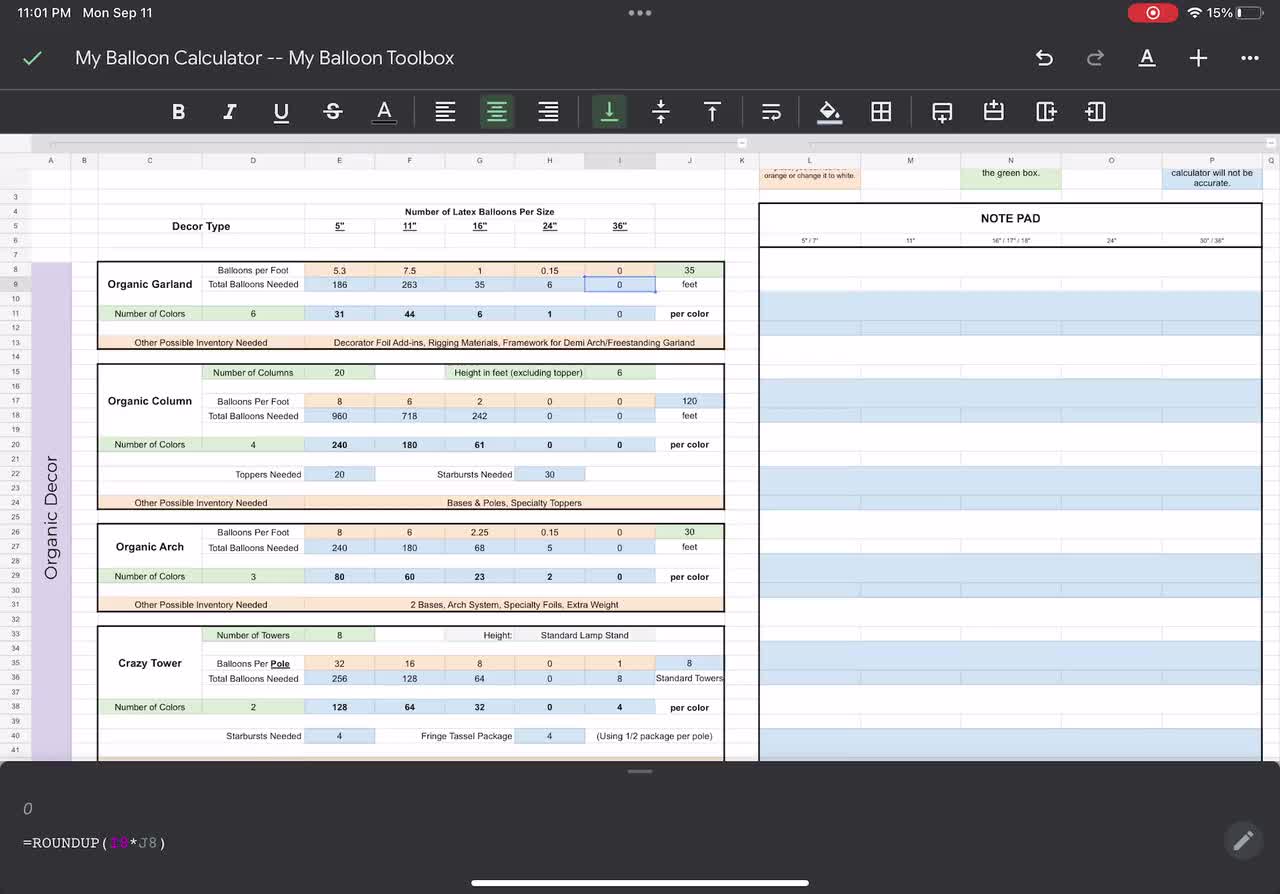Select the Organic Decor vertical label
Image resolution: width=1280 pixels, height=894 pixels.
click(x=52, y=517)
